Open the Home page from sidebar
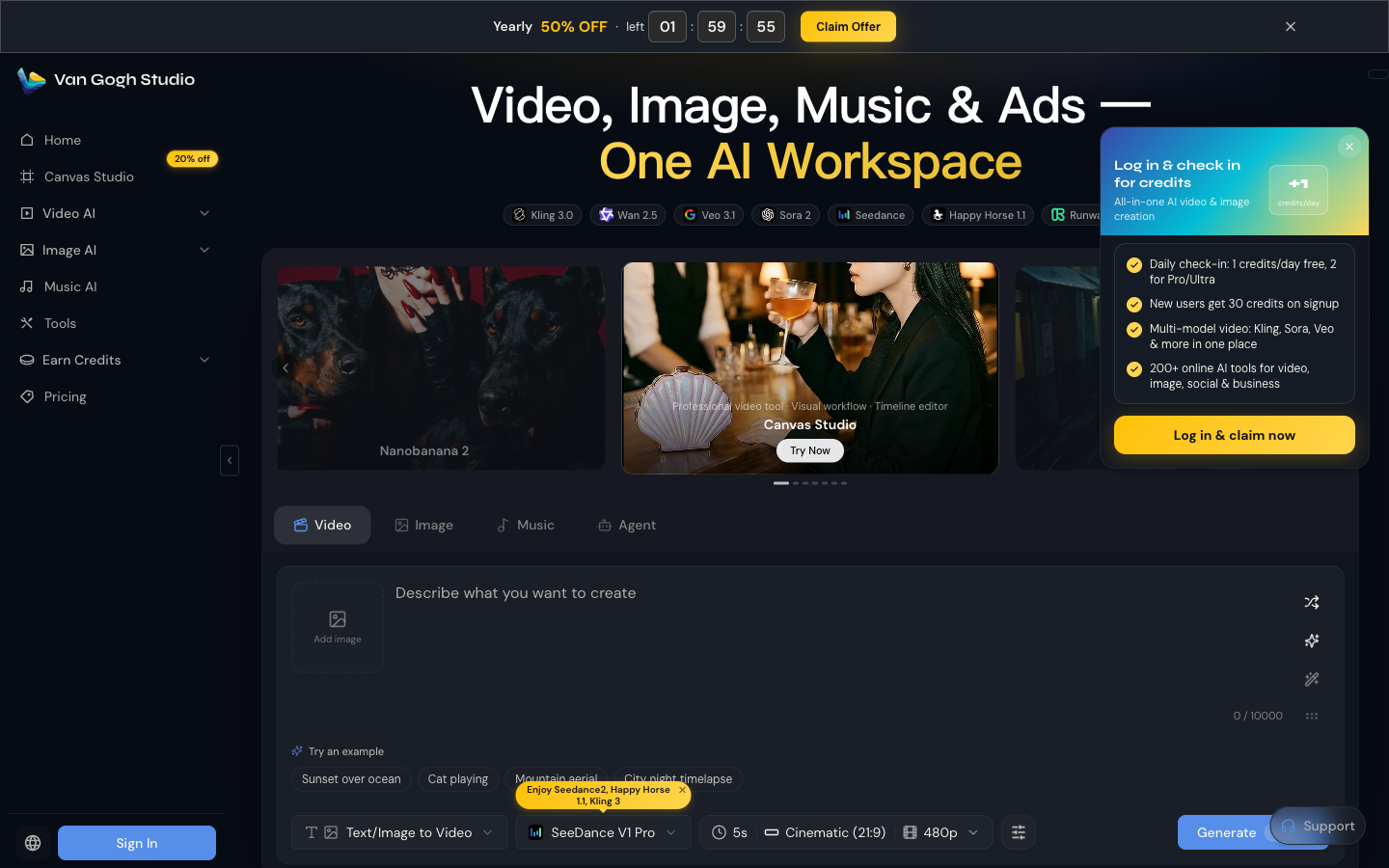1389x868 pixels. point(116,140)
